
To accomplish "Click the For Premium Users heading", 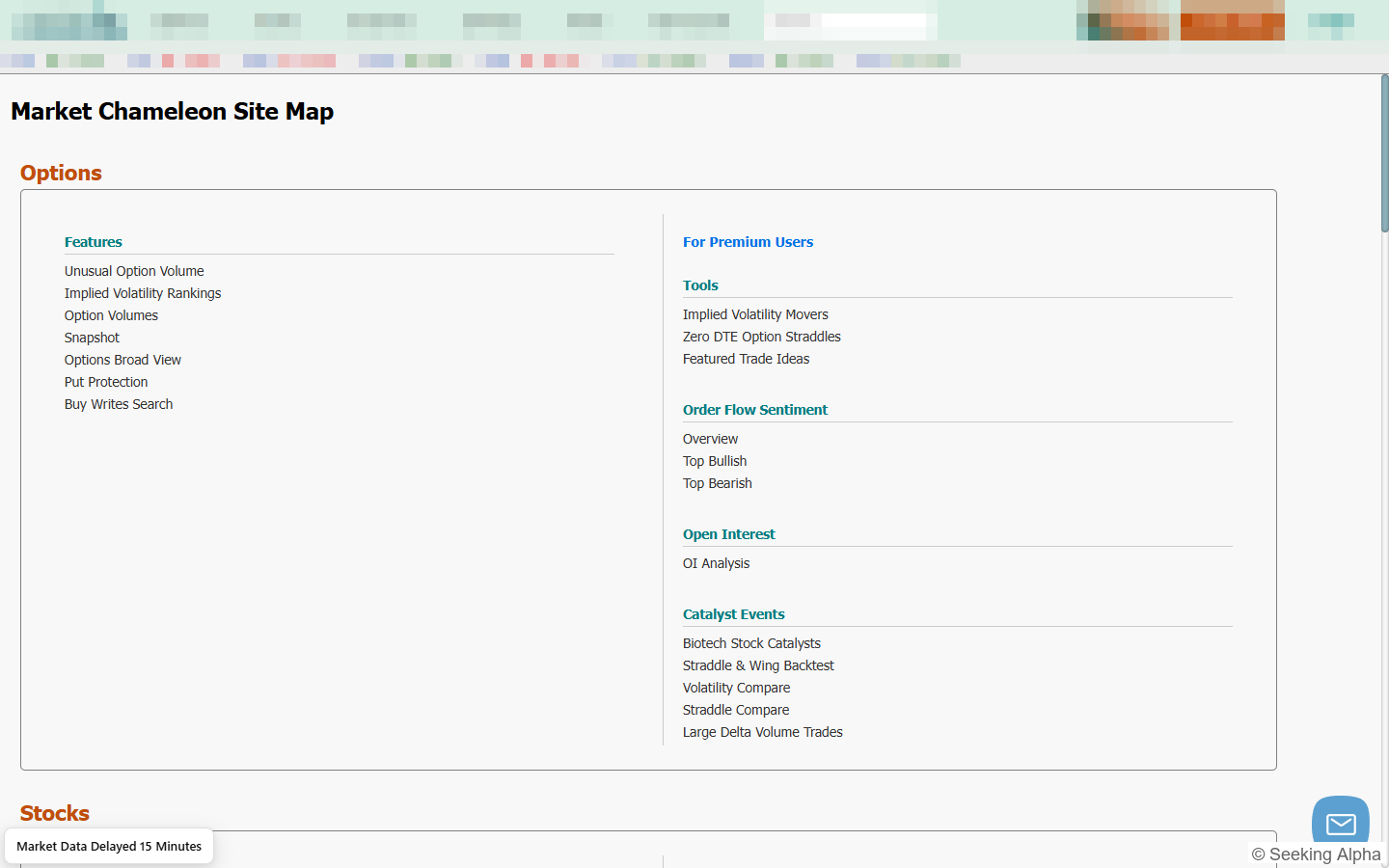I will tap(748, 242).
